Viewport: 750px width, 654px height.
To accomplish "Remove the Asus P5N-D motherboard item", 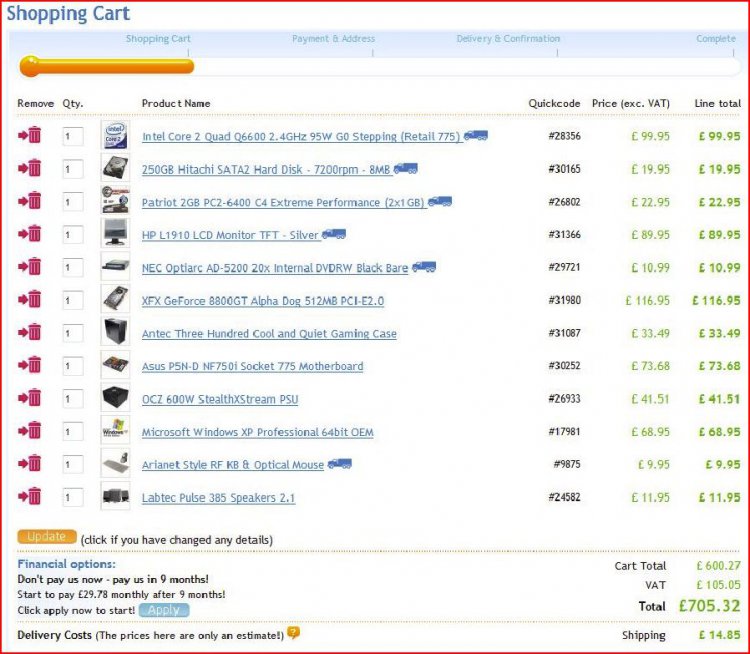I will (30, 365).
